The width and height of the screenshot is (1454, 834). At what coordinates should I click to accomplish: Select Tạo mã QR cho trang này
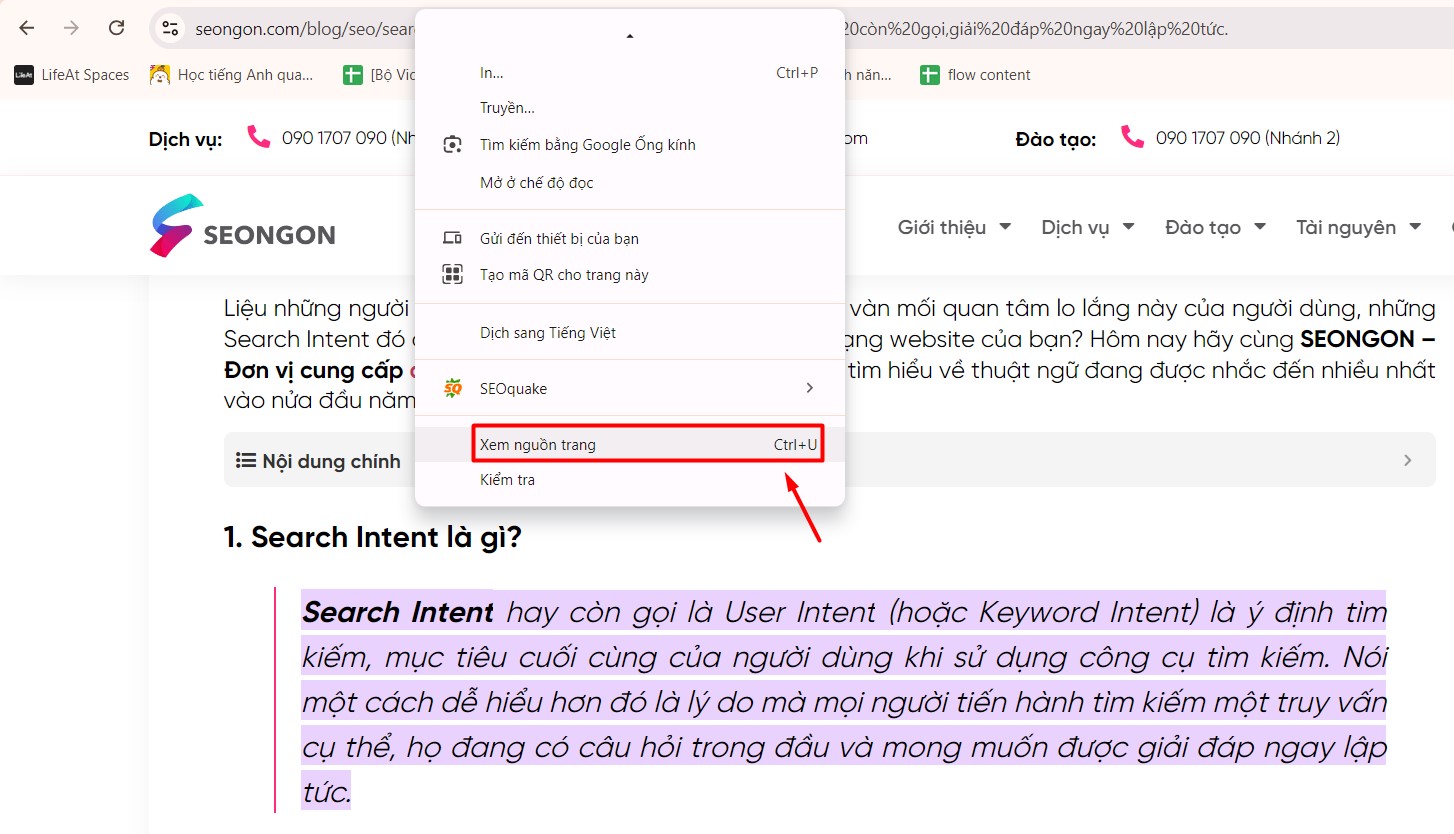point(630,275)
